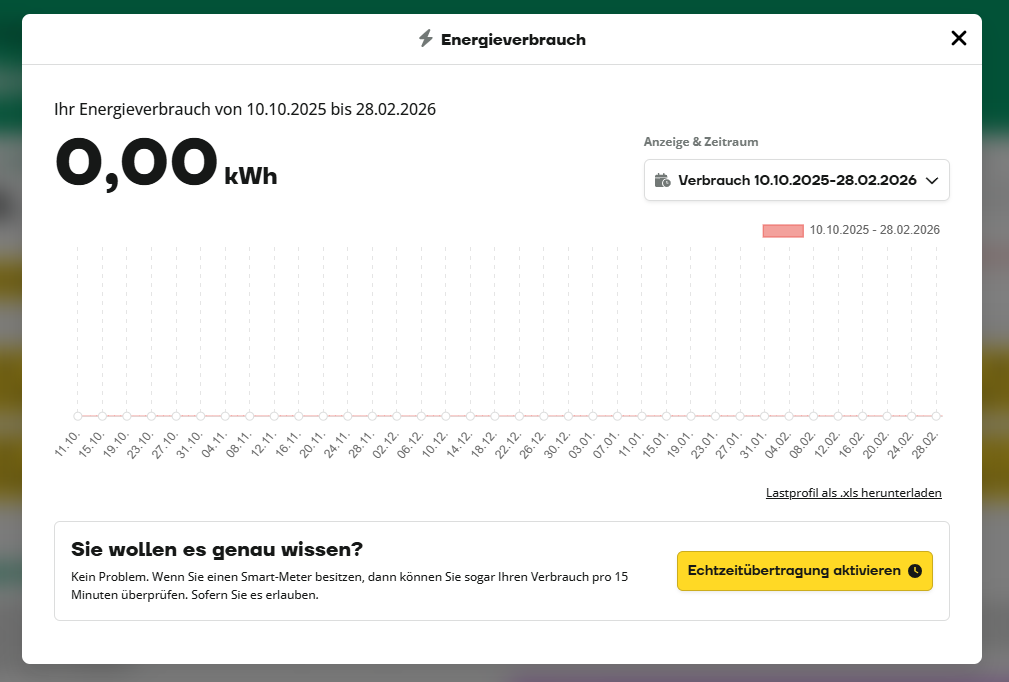Activate Echtzeitübertragung aktivieren button
Screen dimensions: 1009x682
(804, 571)
